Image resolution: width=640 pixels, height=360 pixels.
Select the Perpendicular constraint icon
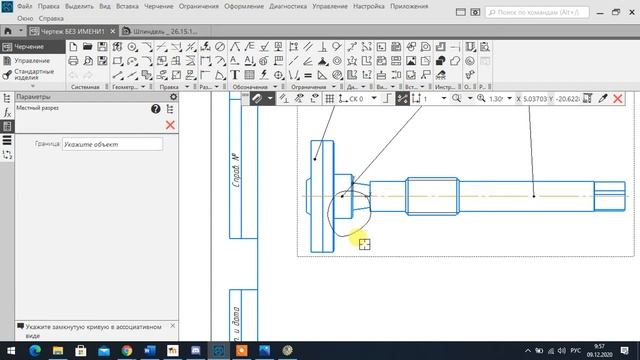tap(322, 47)
